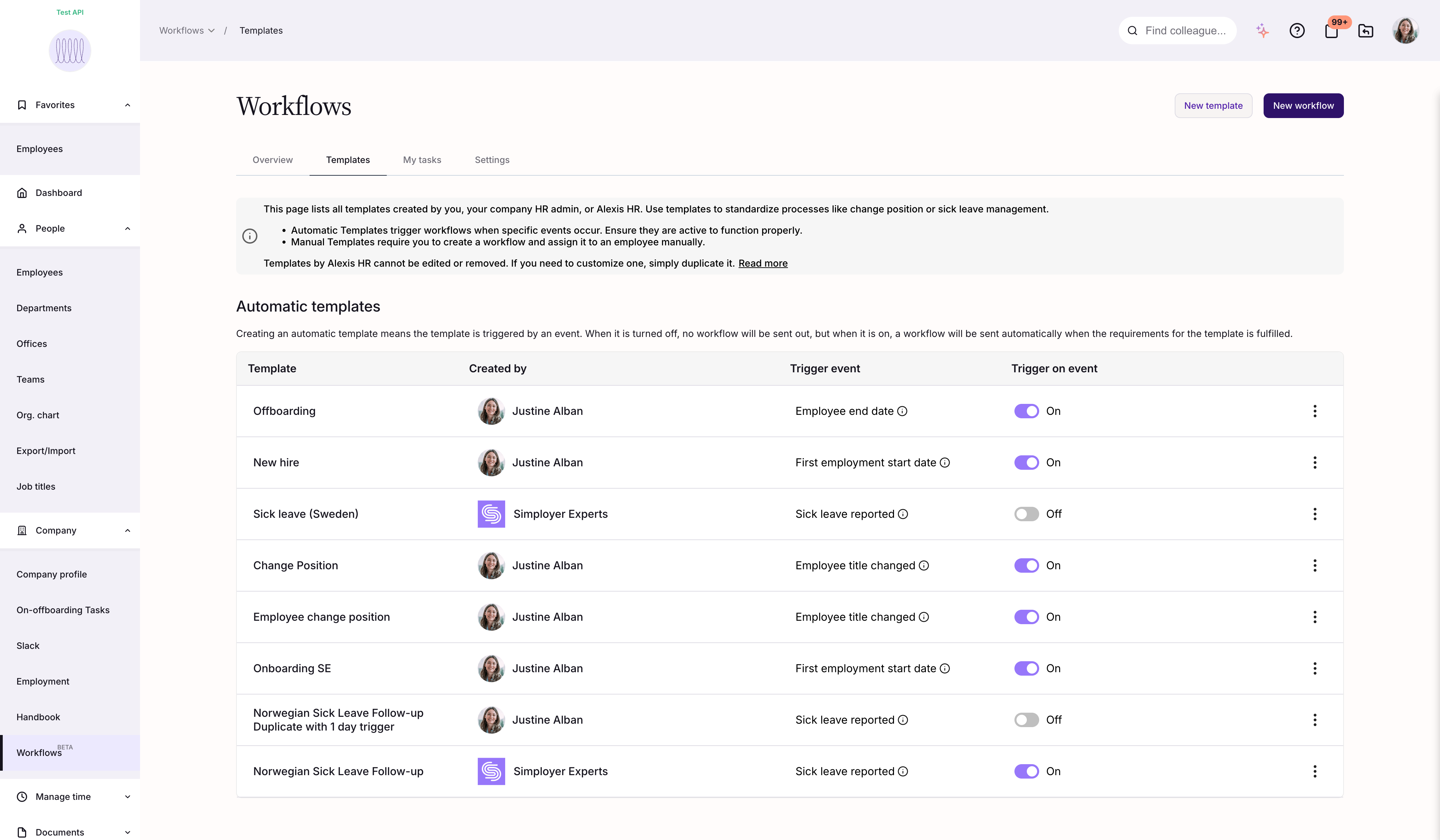1440x840 pixels.
Task: Switch to the Overview tab
Action: pos(272,160)
